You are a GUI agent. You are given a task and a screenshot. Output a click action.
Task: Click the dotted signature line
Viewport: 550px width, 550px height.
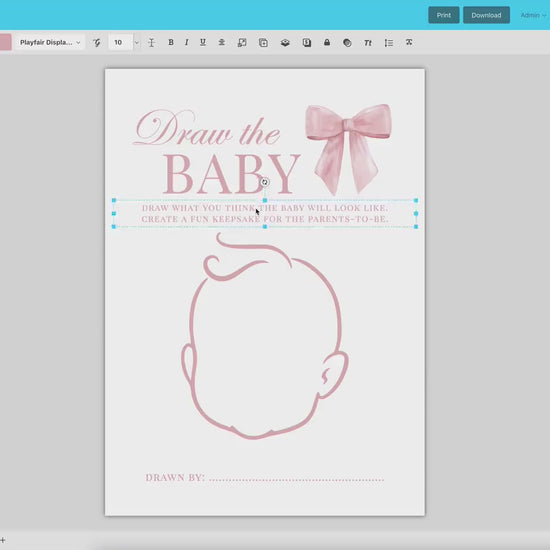tap(297, 479)
